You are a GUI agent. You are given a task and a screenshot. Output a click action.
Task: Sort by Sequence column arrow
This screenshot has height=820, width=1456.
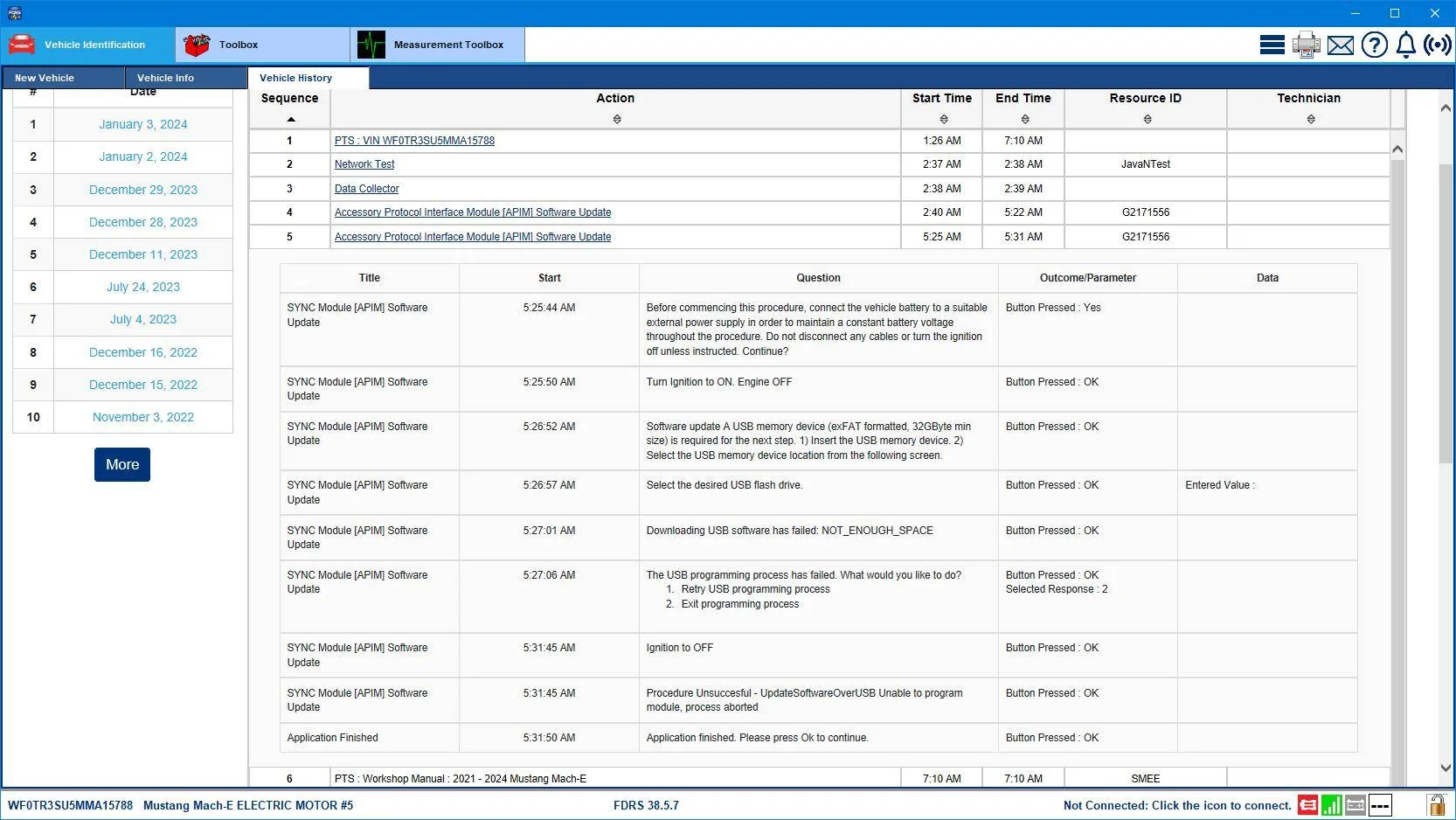point(291,119)
